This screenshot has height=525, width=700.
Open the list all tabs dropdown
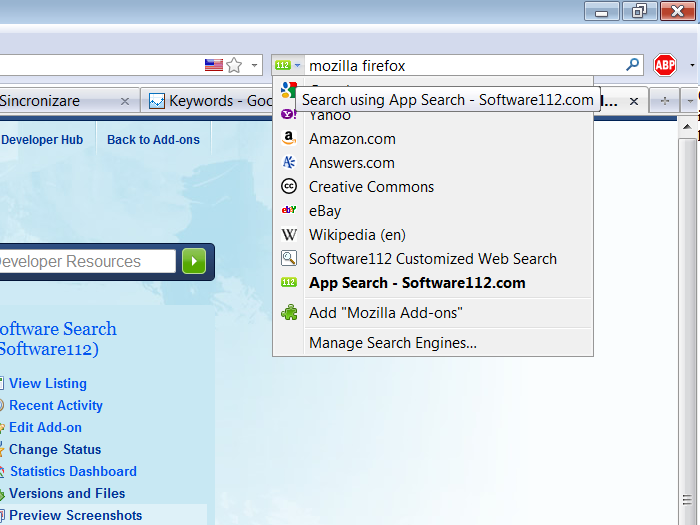pyautogui.click(x=690, y=101)
